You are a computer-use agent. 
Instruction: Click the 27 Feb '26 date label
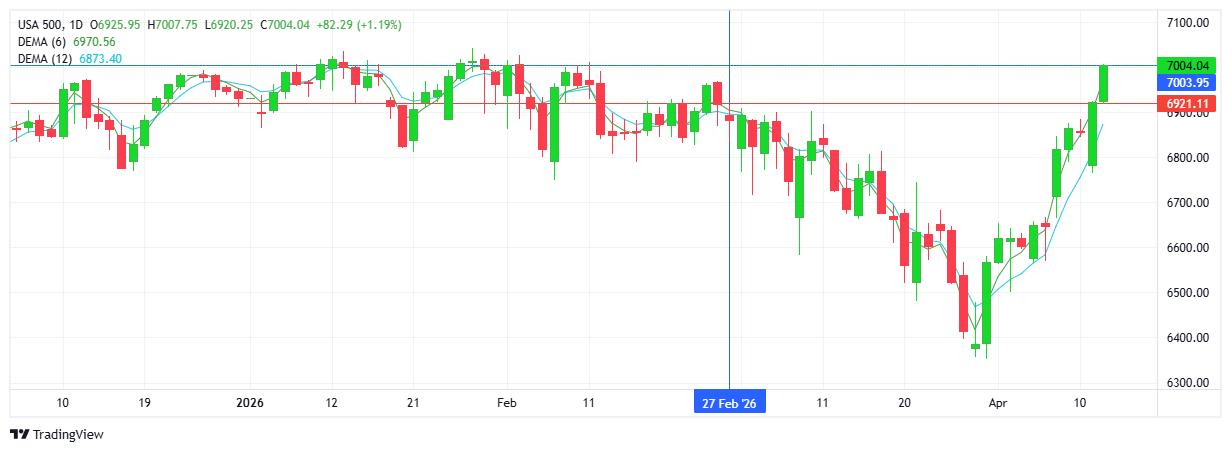coord(729,402)
